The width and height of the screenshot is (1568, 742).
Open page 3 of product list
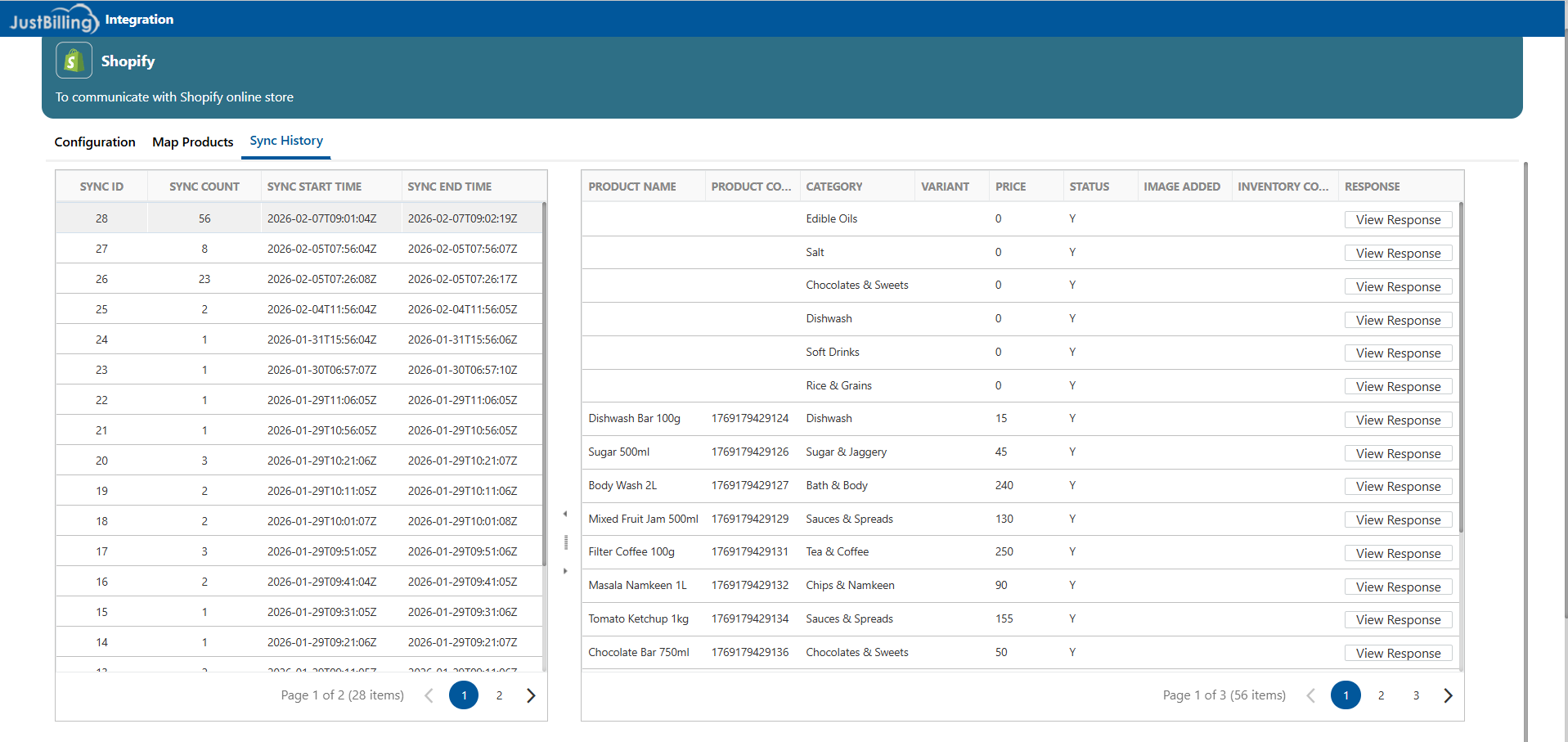coord(1416,695)
